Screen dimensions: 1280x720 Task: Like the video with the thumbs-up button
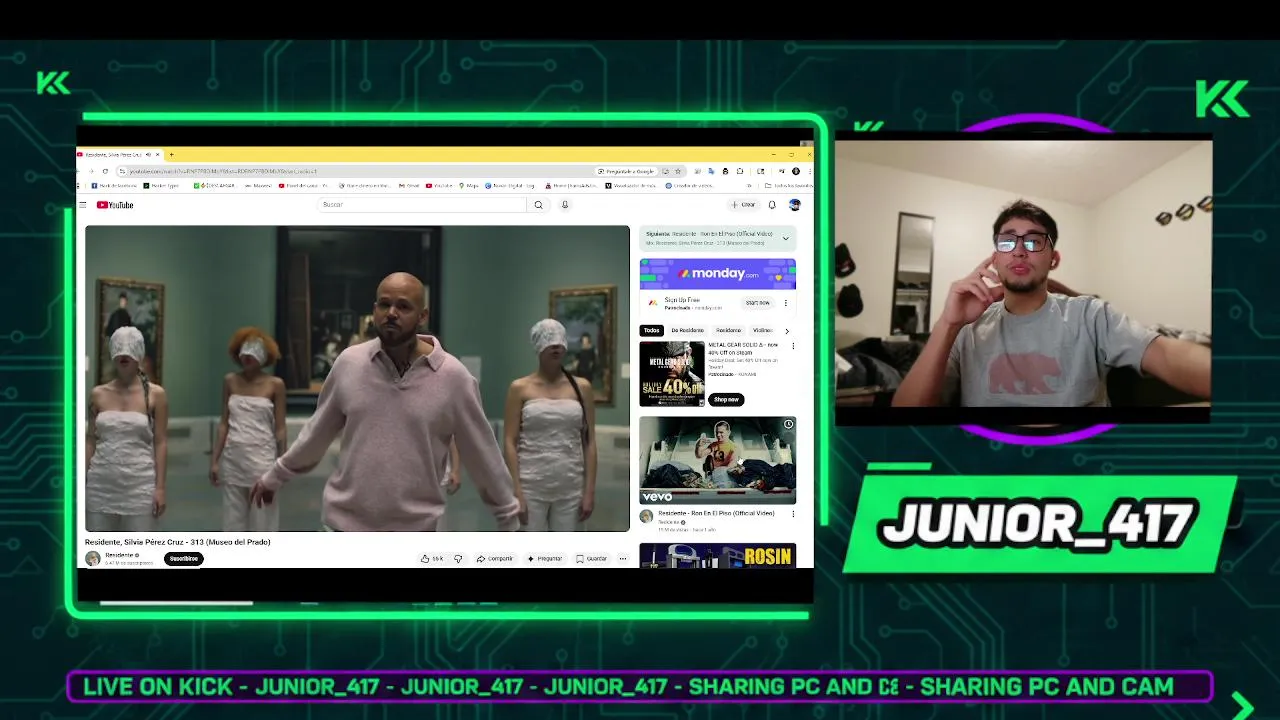[x=432, y=558]
